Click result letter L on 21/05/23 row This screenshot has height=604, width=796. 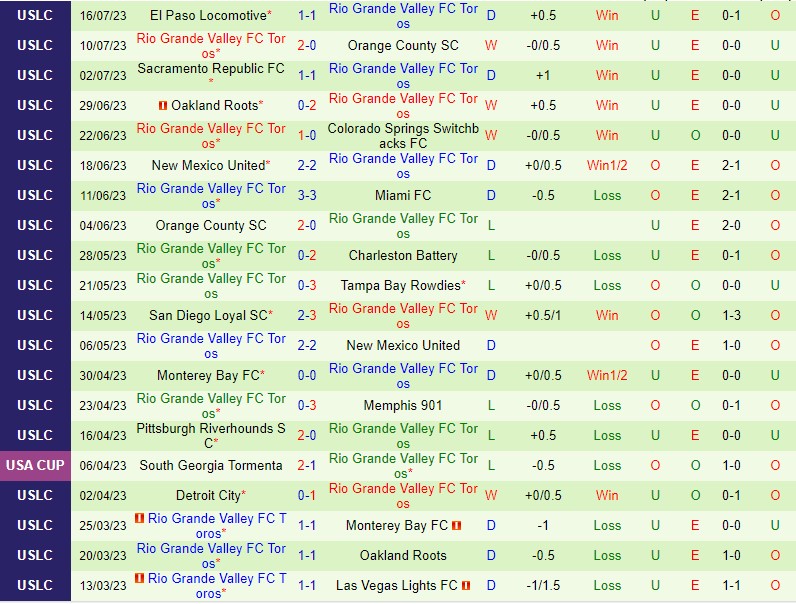coord(491,285)
